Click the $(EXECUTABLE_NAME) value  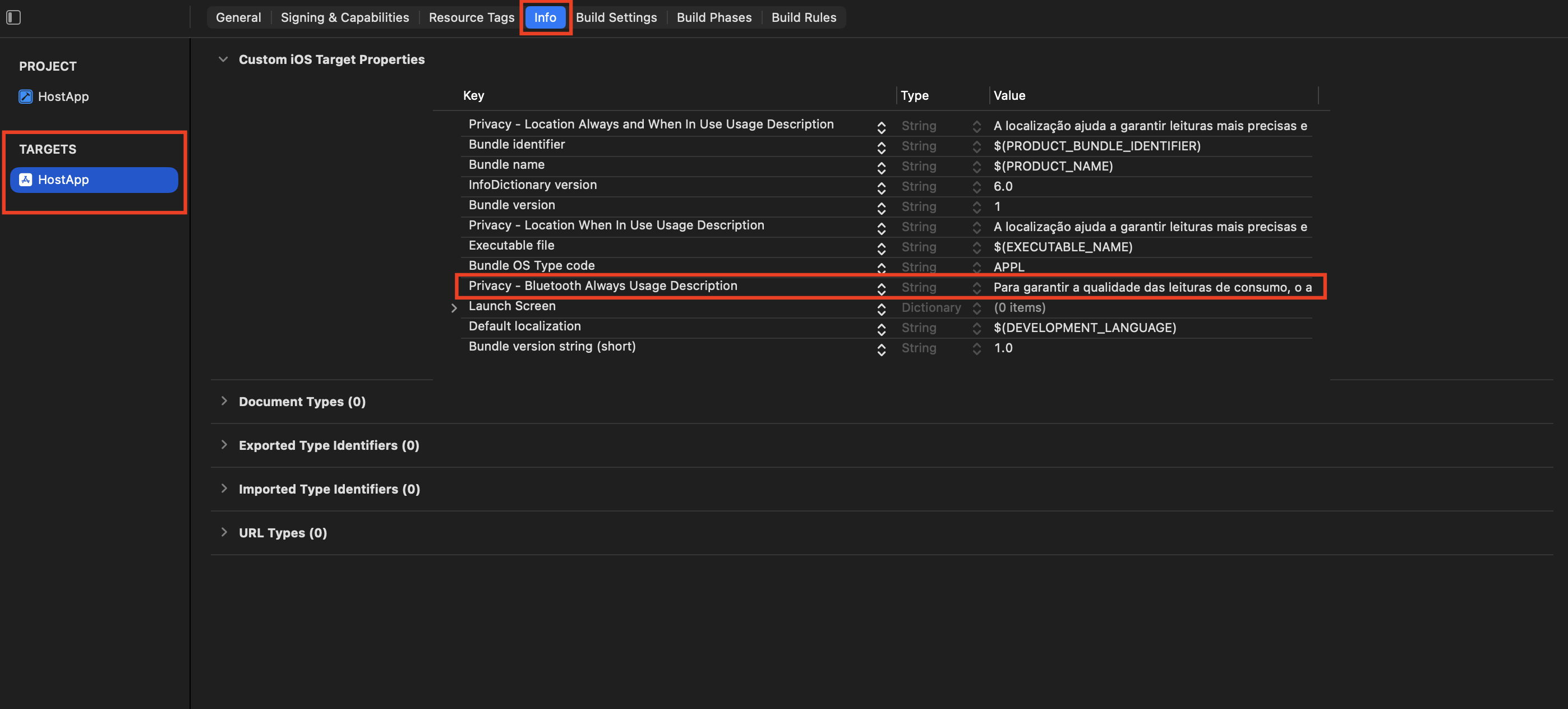1063,247
